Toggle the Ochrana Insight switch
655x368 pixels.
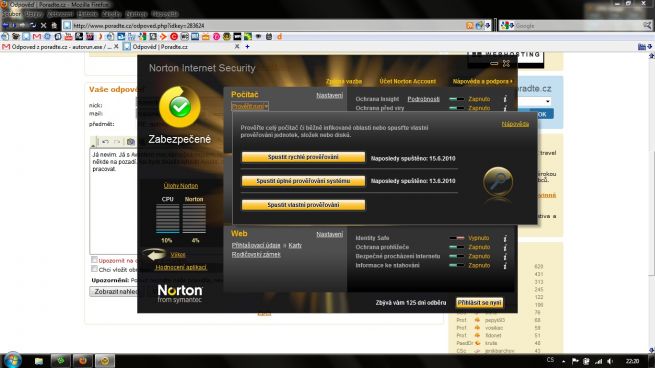(457, 99)
